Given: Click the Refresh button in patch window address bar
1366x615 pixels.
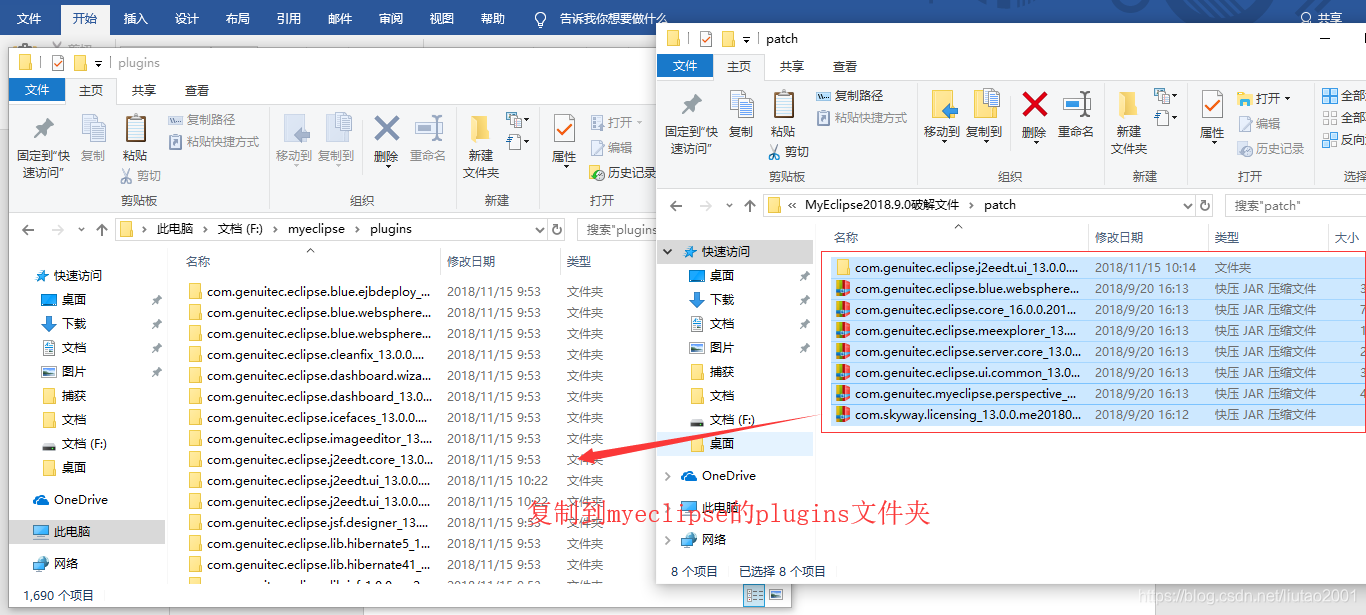Looking at the screenshot, I should click(x=1205, y=205).
